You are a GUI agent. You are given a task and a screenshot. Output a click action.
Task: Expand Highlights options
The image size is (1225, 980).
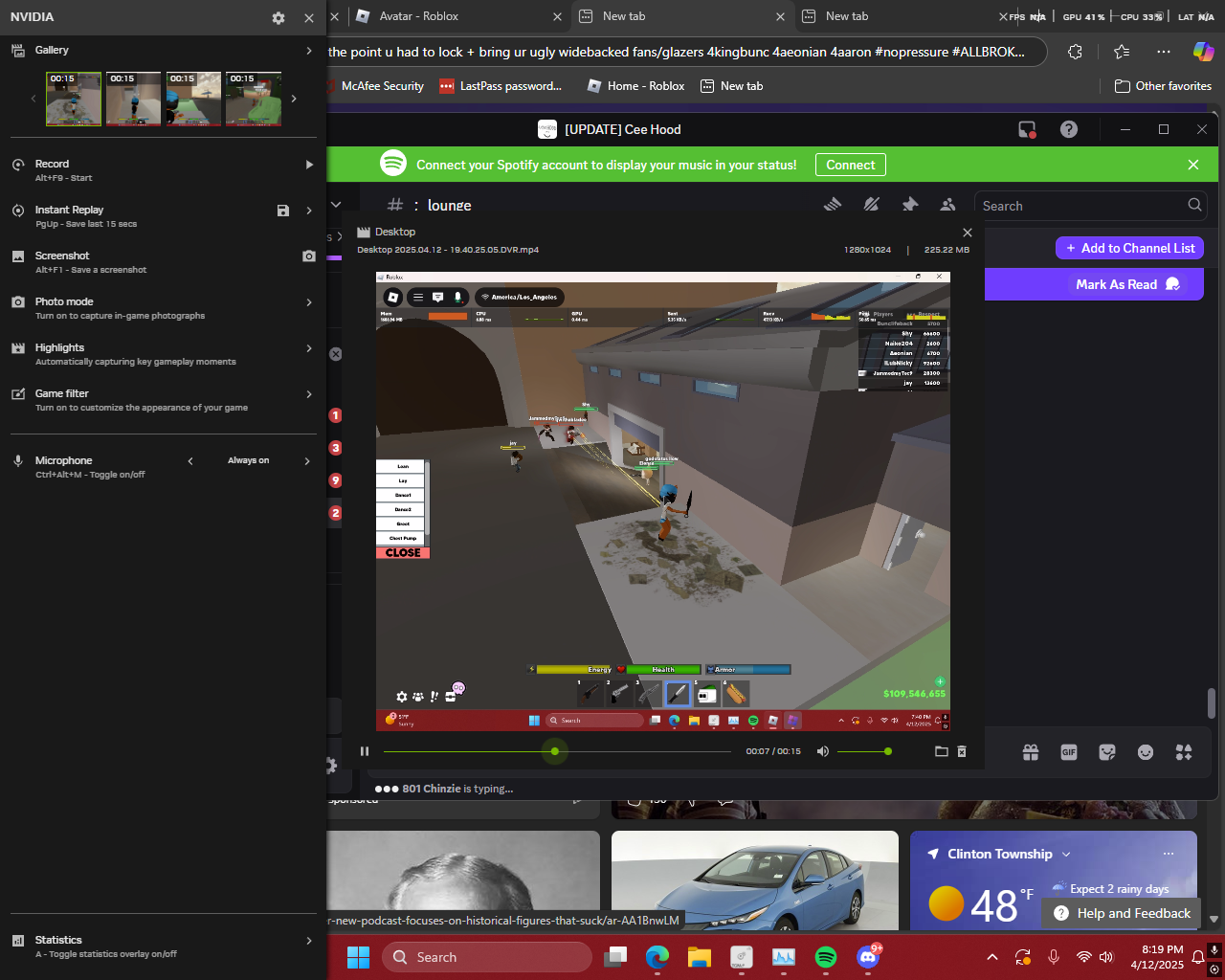coord(309,348)
